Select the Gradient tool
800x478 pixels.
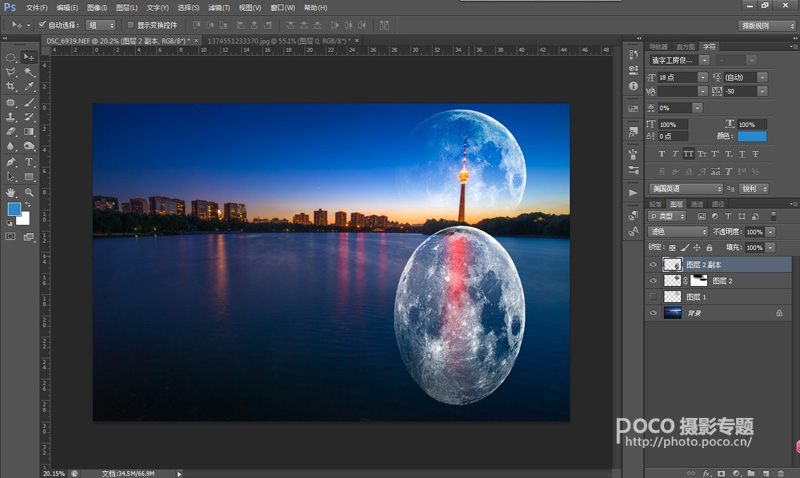tap(29, 132)
